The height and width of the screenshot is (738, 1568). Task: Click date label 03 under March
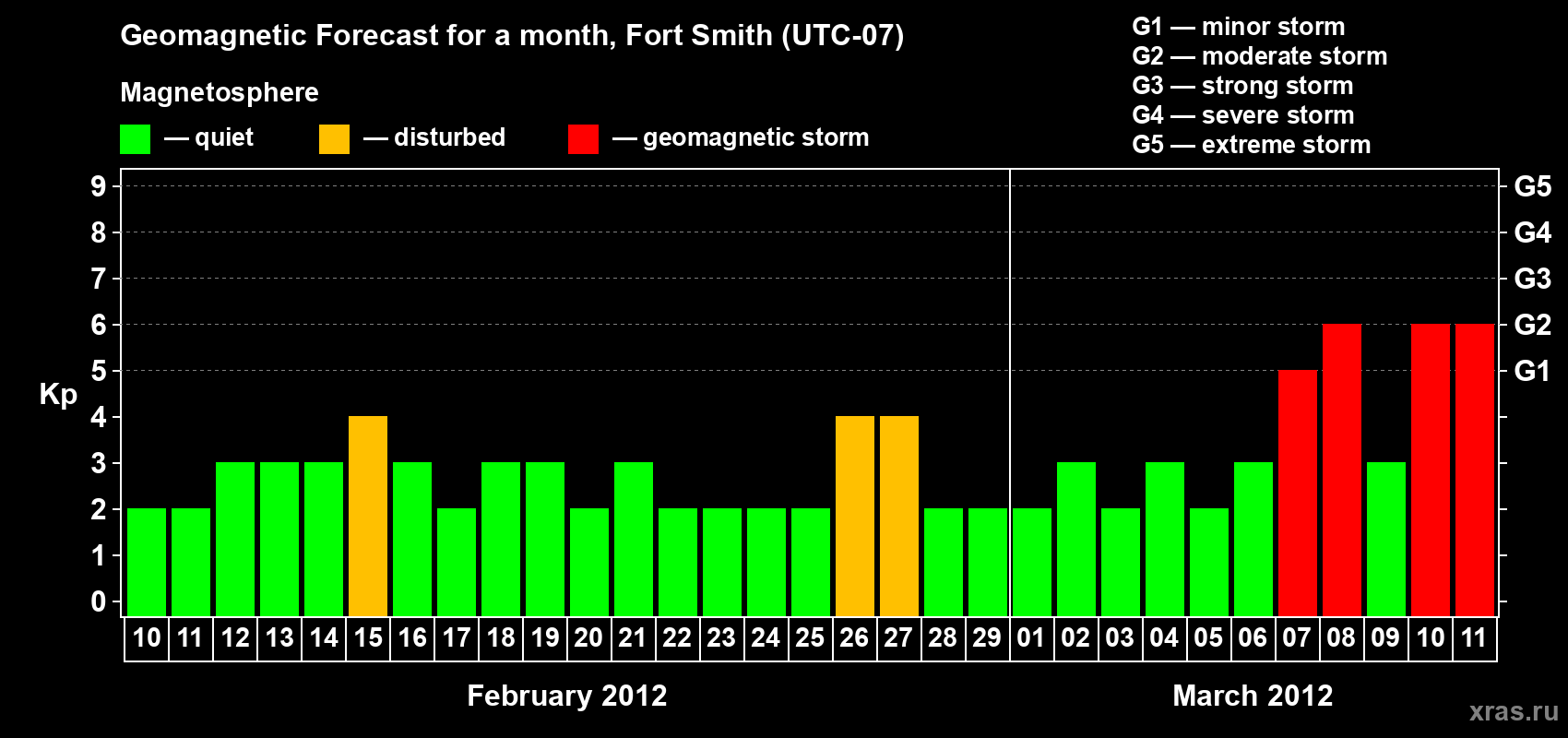pyautogui.click(x=1121, y=638)
